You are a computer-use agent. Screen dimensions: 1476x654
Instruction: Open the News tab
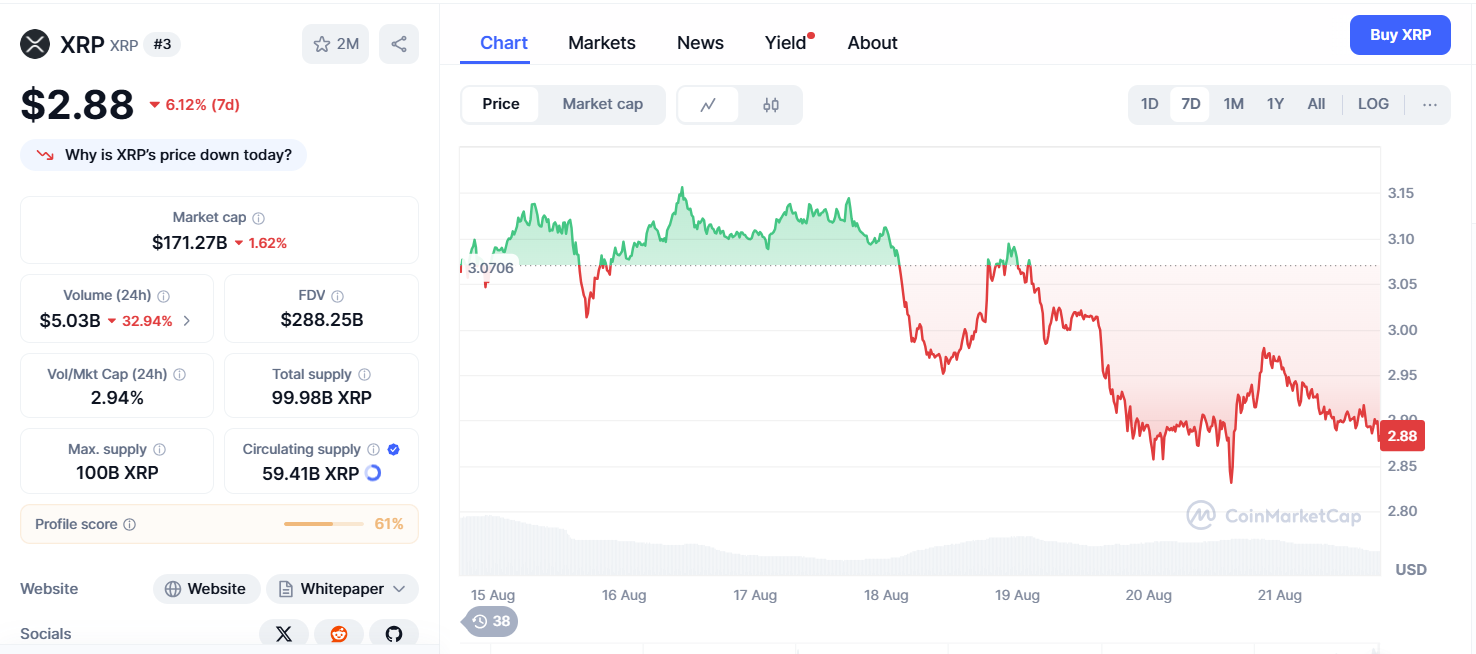click(x=699, y=42)
